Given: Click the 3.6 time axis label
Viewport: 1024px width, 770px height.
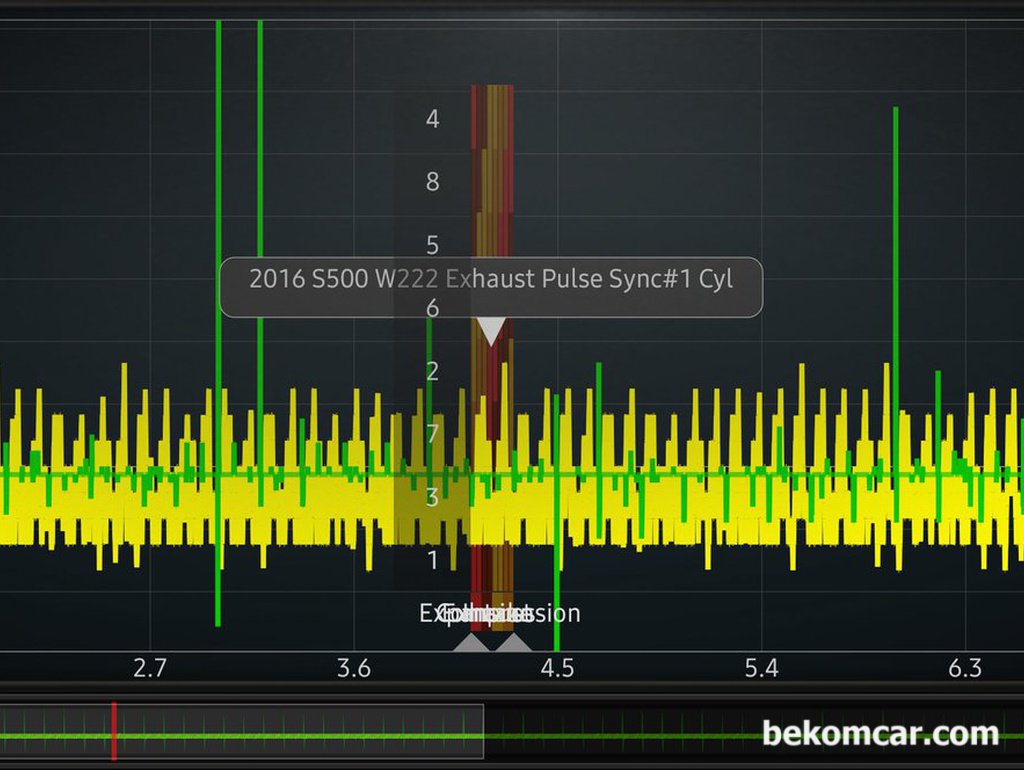Looking at the screenshot, I should 354,668.
